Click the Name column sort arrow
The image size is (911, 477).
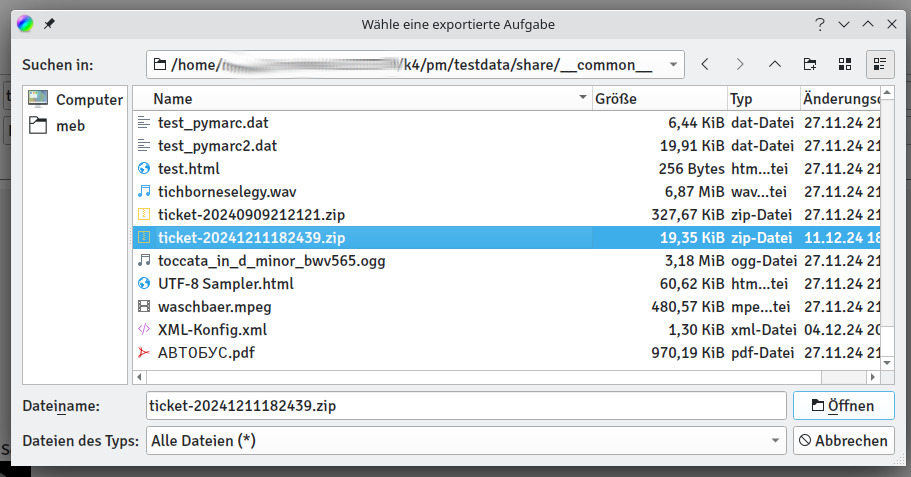(582, 97)
